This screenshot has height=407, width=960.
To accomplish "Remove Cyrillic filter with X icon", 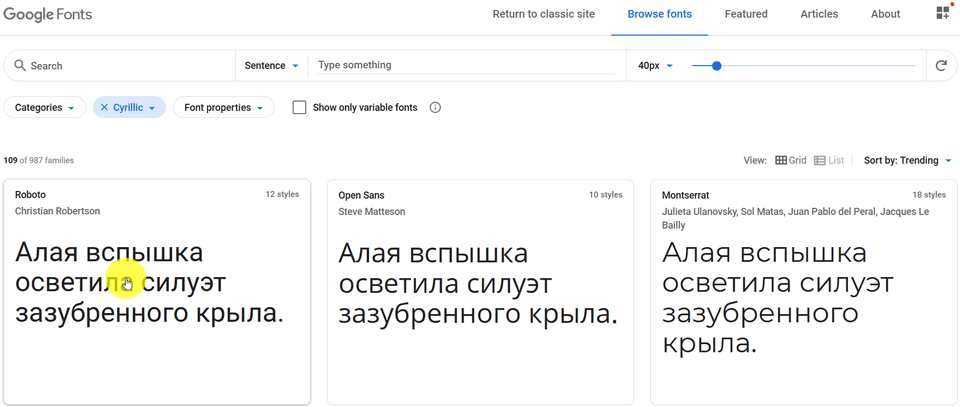I will [x=103, y=107].
